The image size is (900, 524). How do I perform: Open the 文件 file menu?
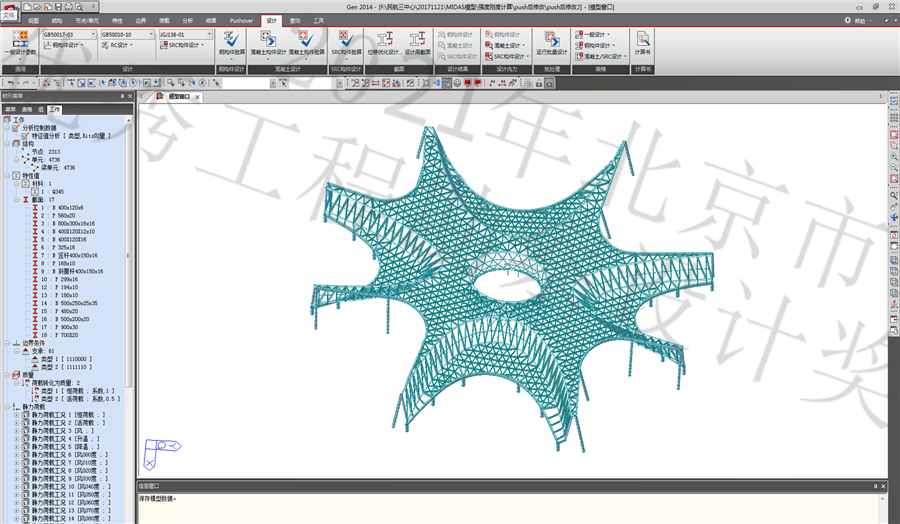9,15
